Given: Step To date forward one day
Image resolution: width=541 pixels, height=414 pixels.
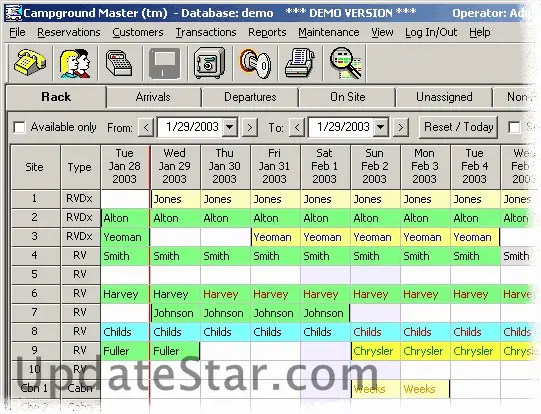Looking at the screenshot, I should point(401,128).
